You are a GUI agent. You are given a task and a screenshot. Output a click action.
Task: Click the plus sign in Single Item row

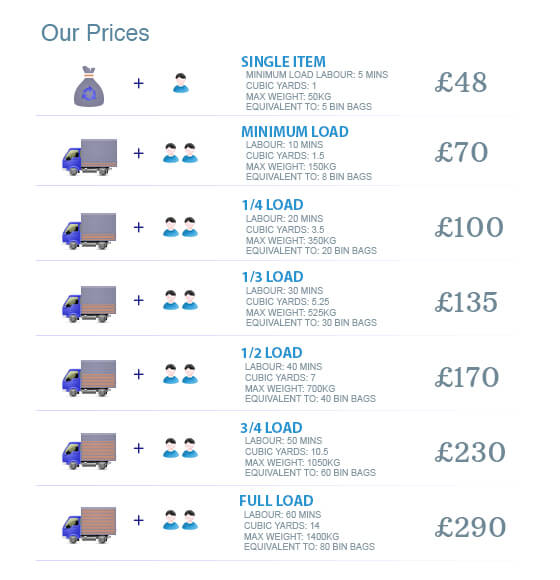pos(139,83)
